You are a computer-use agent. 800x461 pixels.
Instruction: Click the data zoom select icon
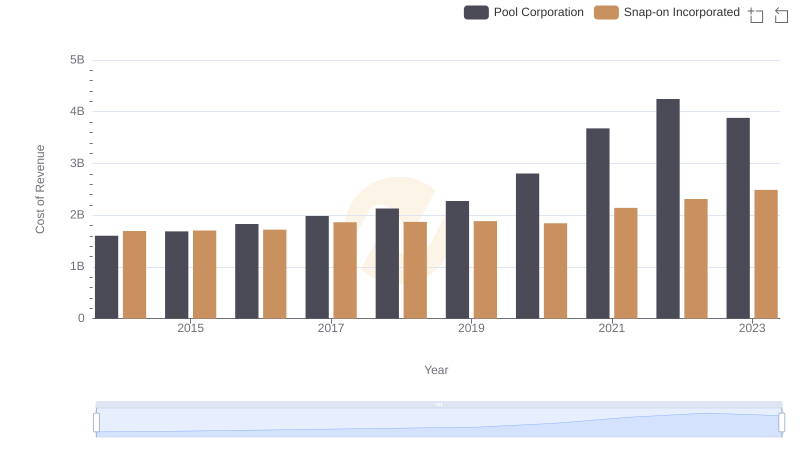[x=756, y=15]
